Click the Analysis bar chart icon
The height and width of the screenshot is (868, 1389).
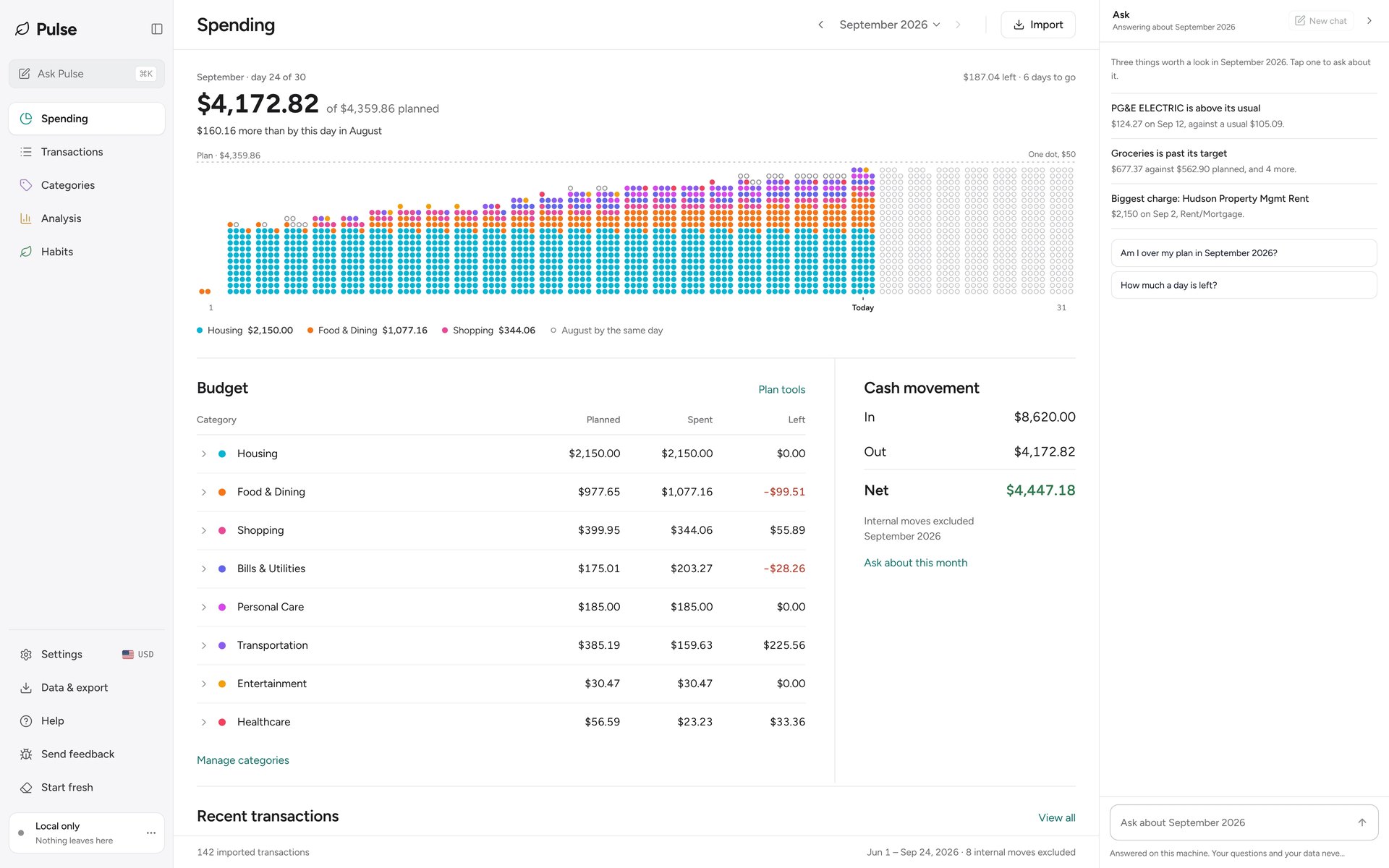(26, 218)
